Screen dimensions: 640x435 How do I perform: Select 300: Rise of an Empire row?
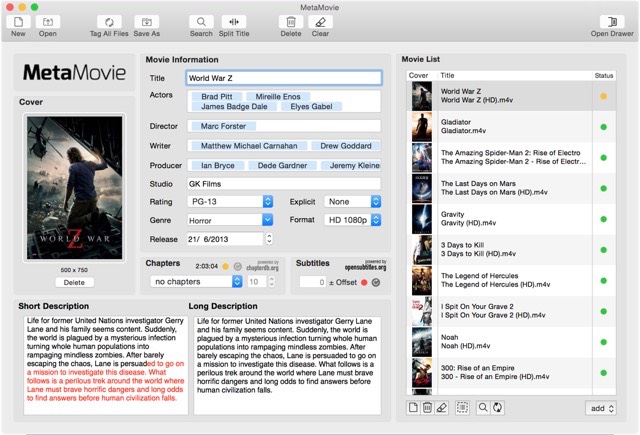[x=511, y=373]
